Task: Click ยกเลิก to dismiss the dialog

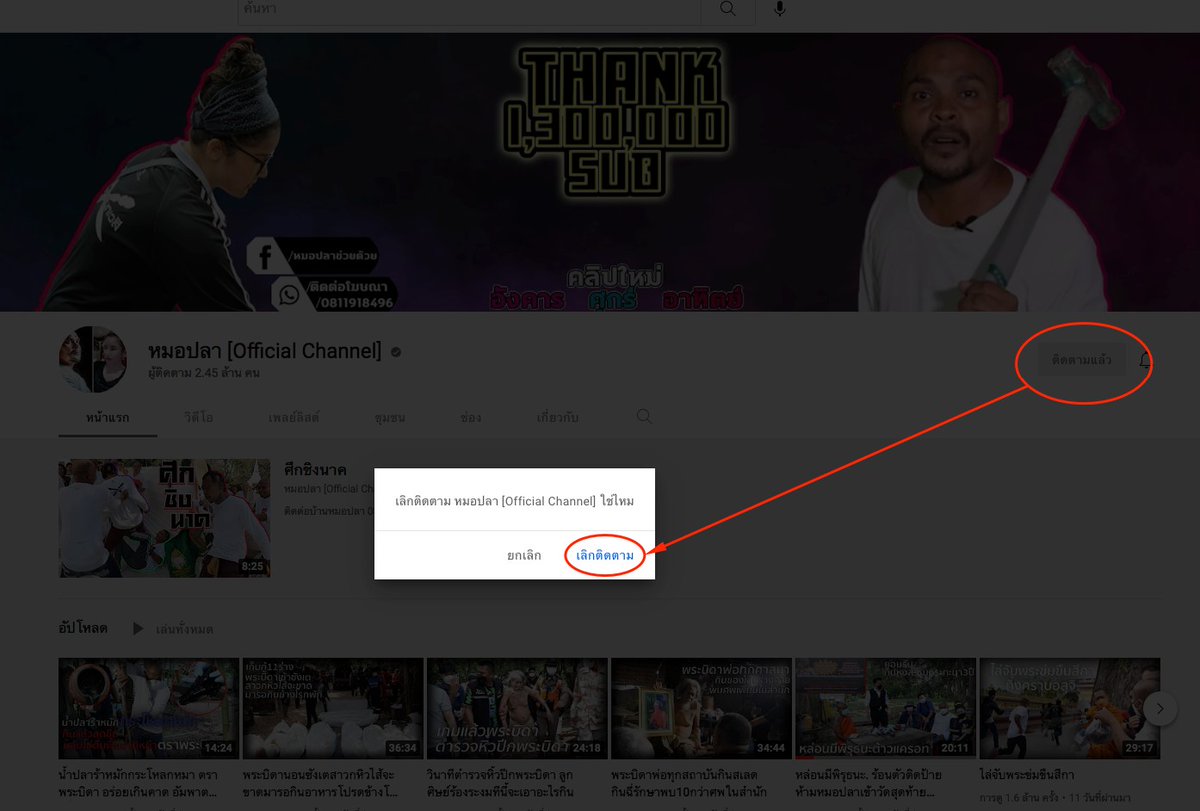Action: pyautogui.click(x=524, y=555)
